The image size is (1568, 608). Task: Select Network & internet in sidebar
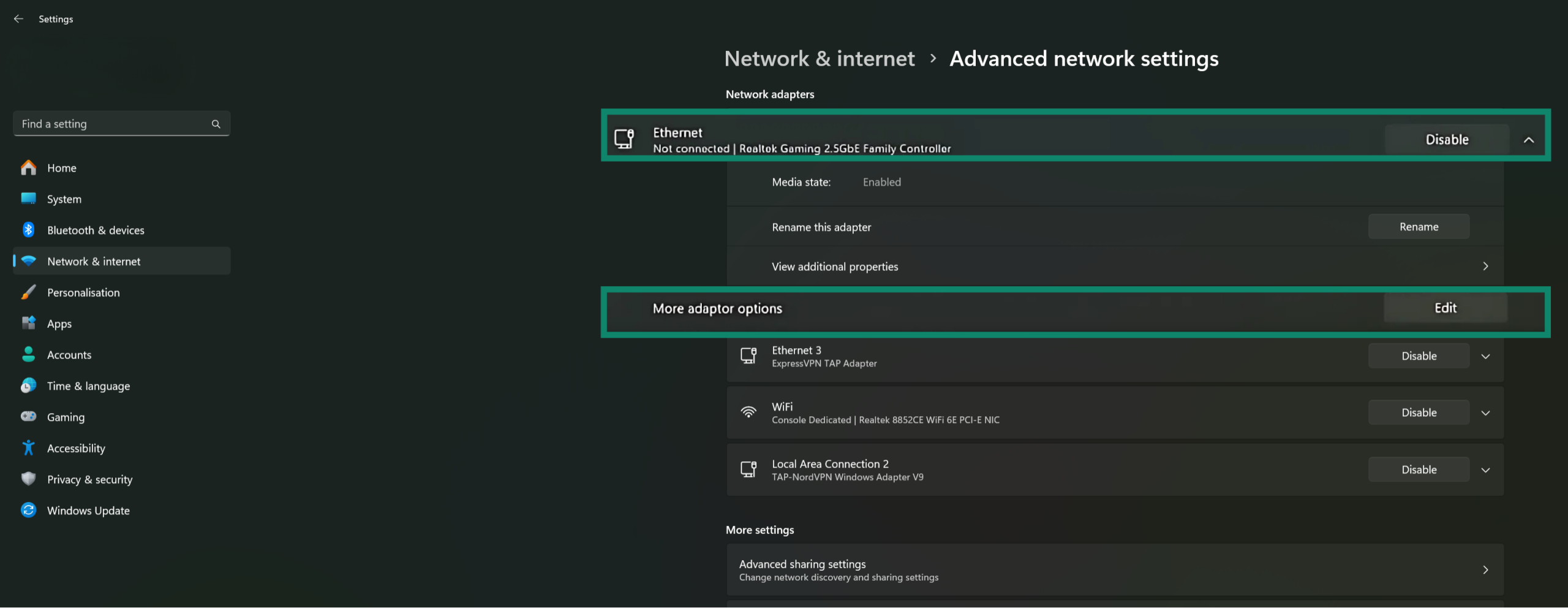pos(121,261)
